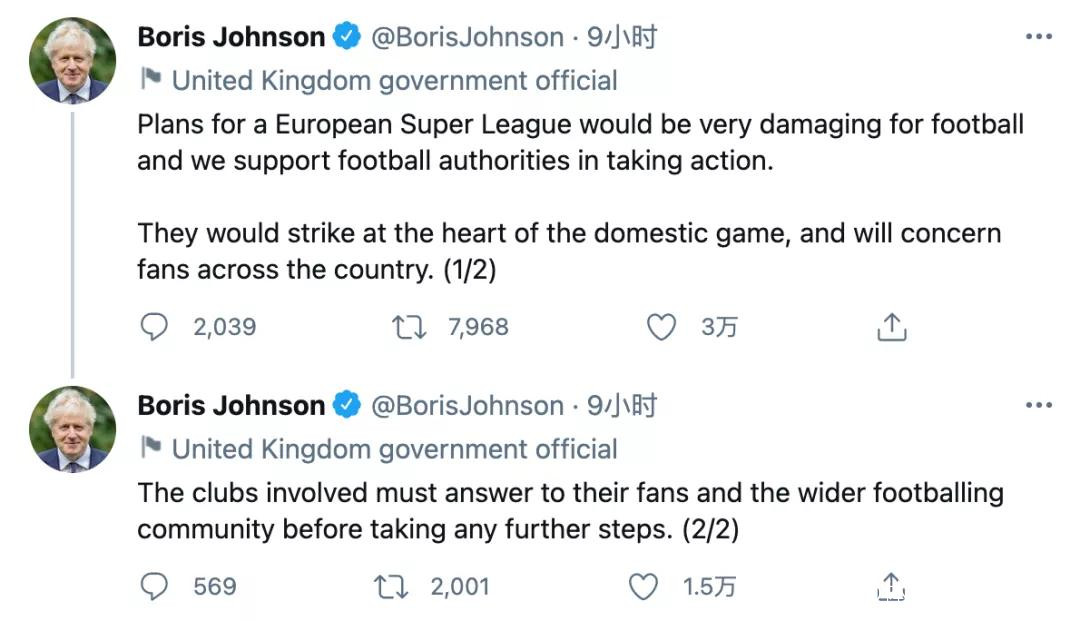Click the verified badge on first tweet
Screen dimensions: 1080x621
click(x=347, y=38)
